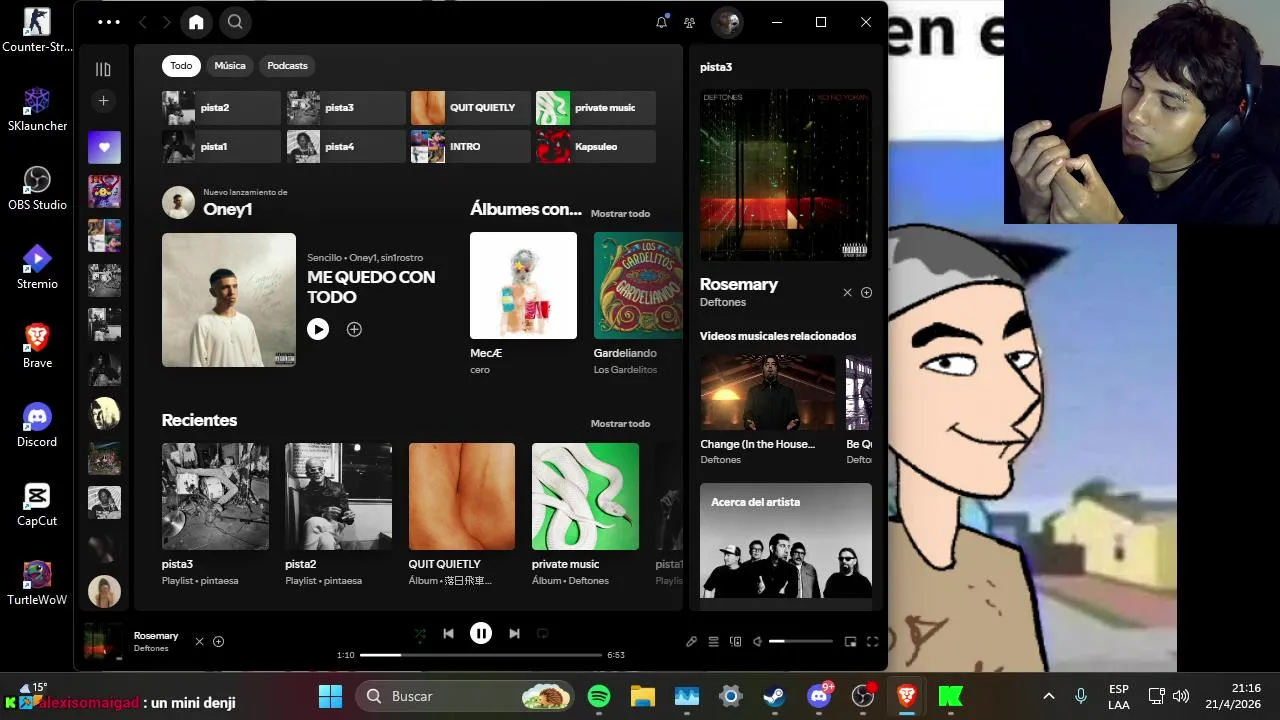Open pista4 shortcut tile

pyautogui.click(x=346, y=146)
